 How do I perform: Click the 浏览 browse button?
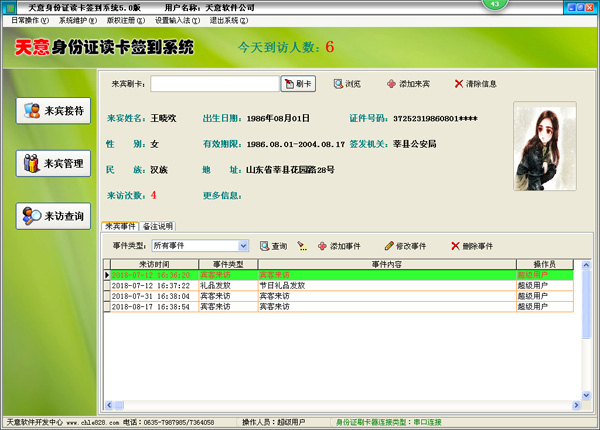[x=347, y=85]
